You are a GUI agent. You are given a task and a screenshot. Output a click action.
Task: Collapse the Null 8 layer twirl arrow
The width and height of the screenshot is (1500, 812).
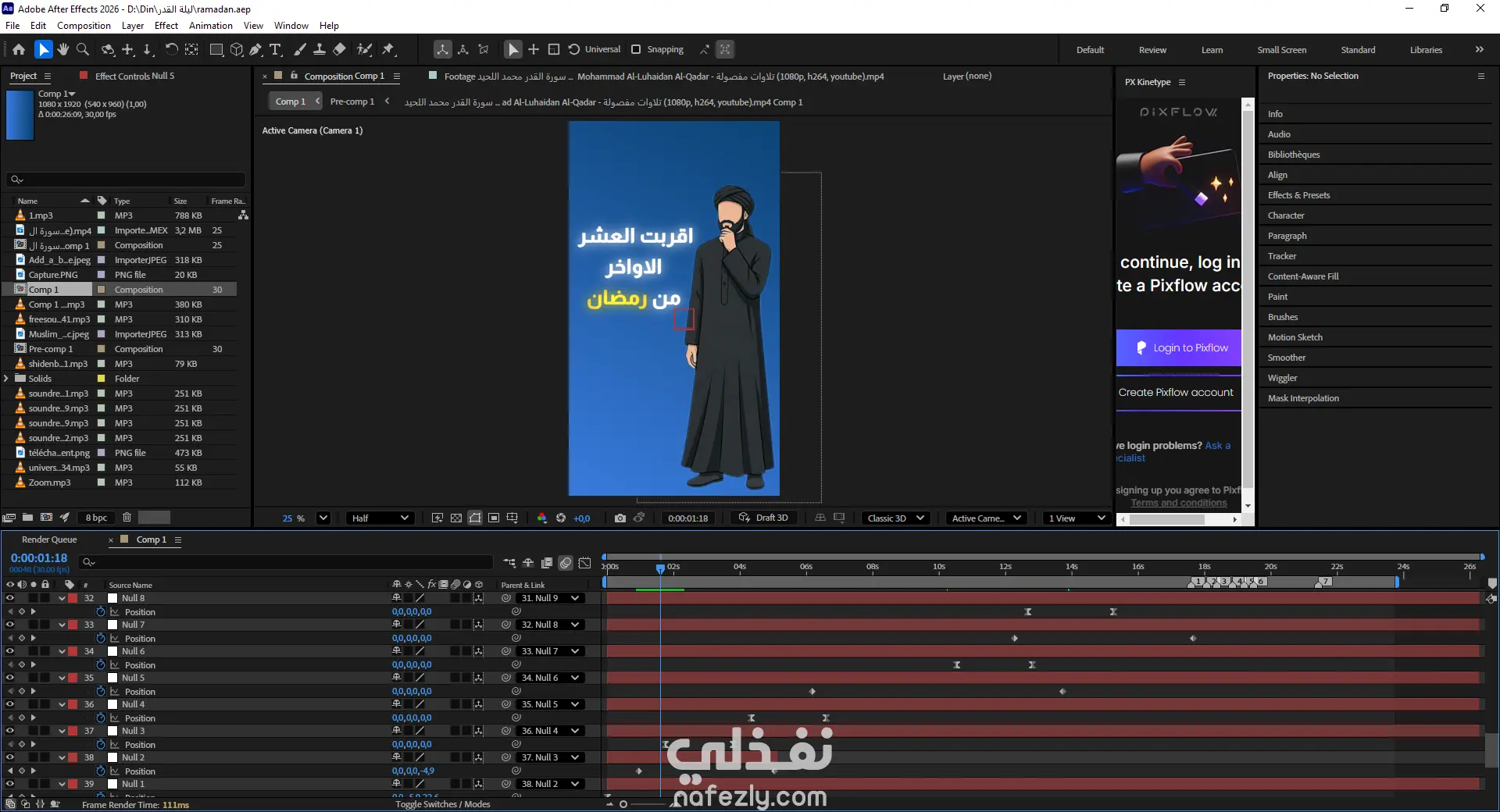(x=62, y=598)
